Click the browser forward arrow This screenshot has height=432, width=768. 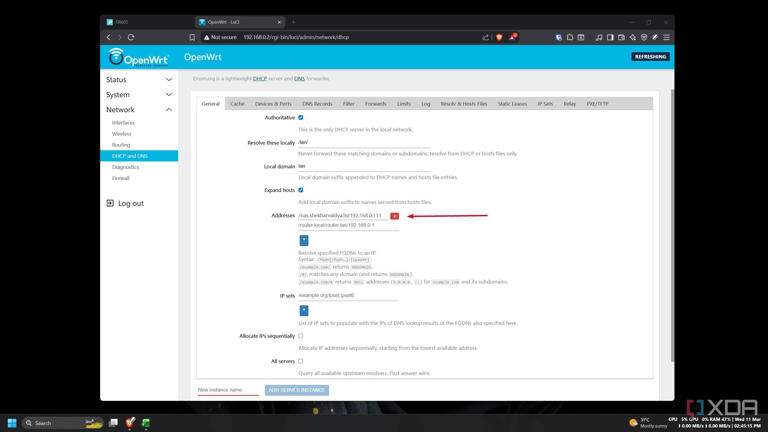pyautogui.click(x=120, y=37)
